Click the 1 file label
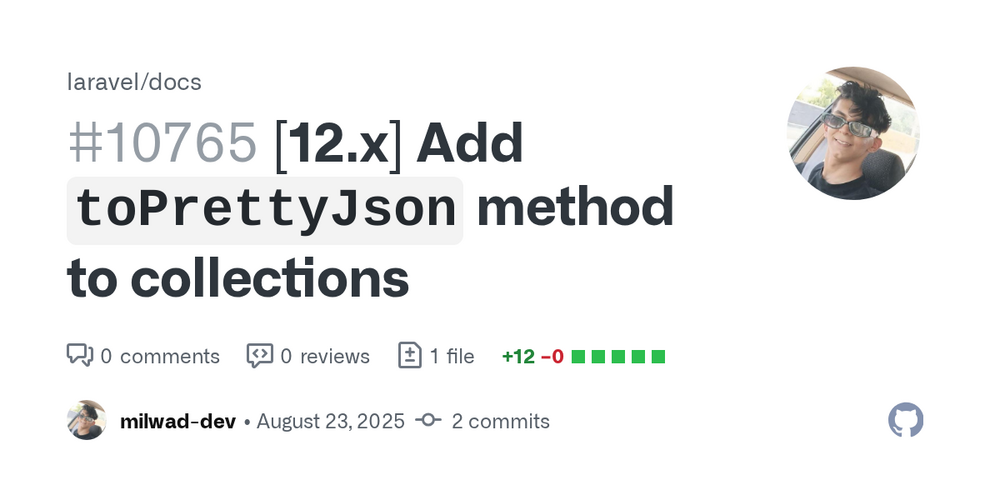Image resolution: width=1000 pixels, height=500 pixels. tap(452, 357)
